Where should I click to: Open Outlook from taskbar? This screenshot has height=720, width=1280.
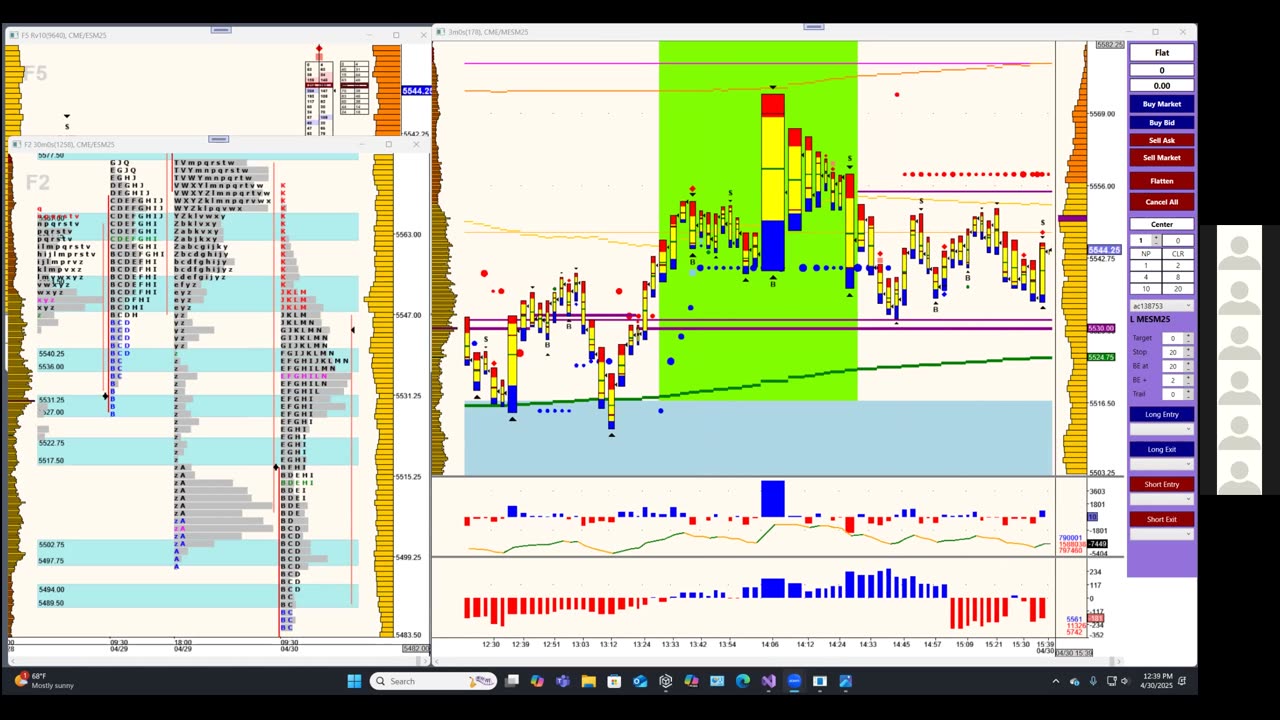640,681
